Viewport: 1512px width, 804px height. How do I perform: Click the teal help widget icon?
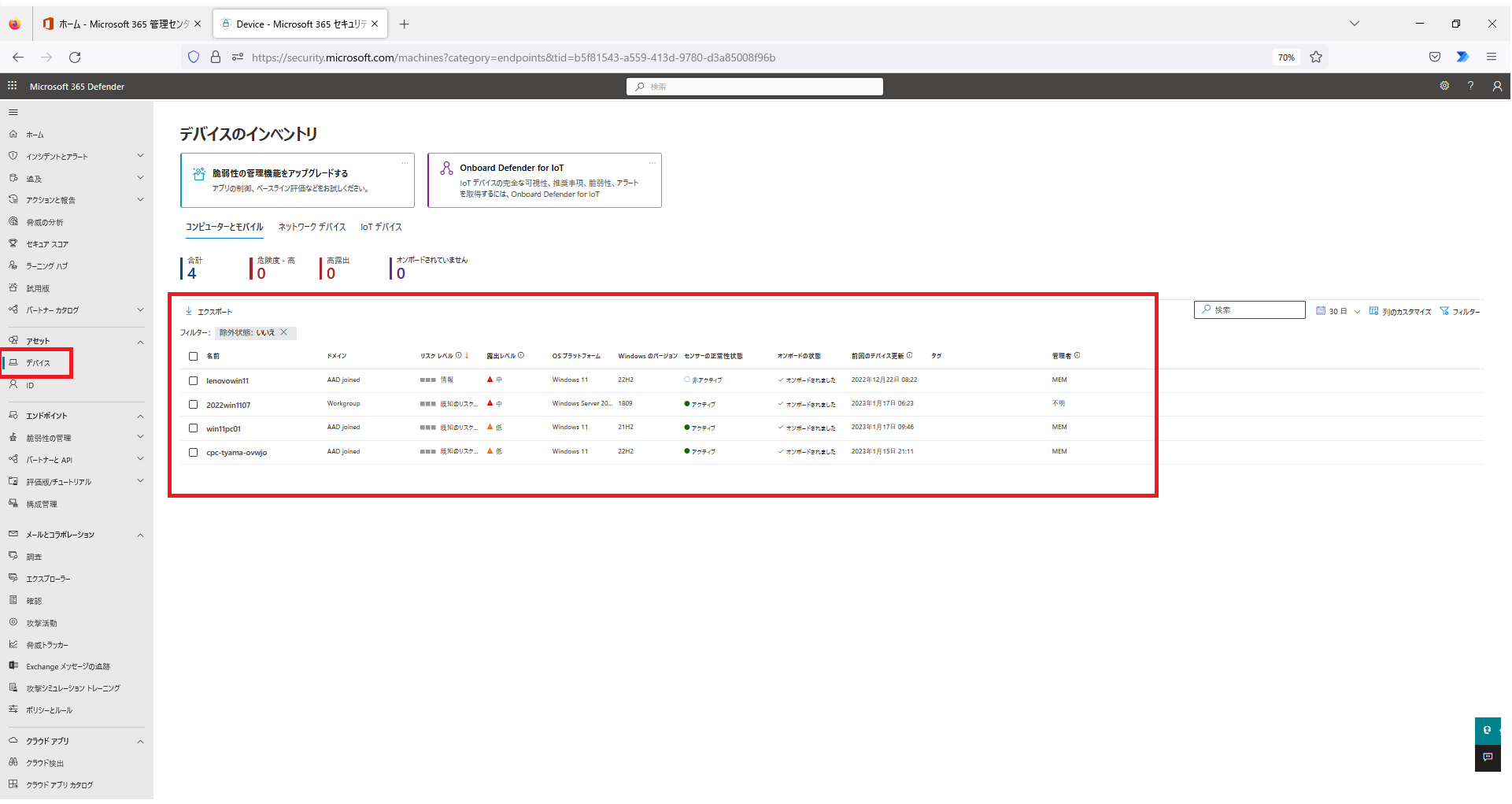pyautogui.click(x=1488, y=731)
